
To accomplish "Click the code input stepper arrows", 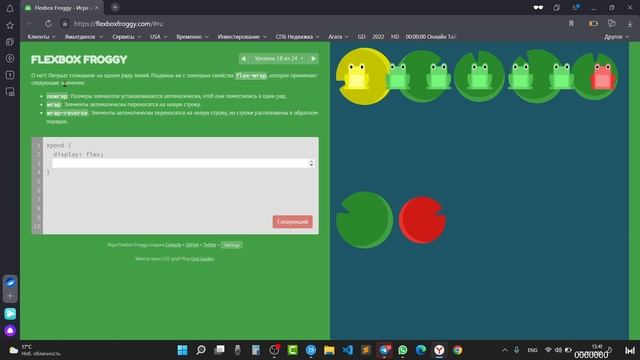I will pyautogui.click(x=311, y=163).
